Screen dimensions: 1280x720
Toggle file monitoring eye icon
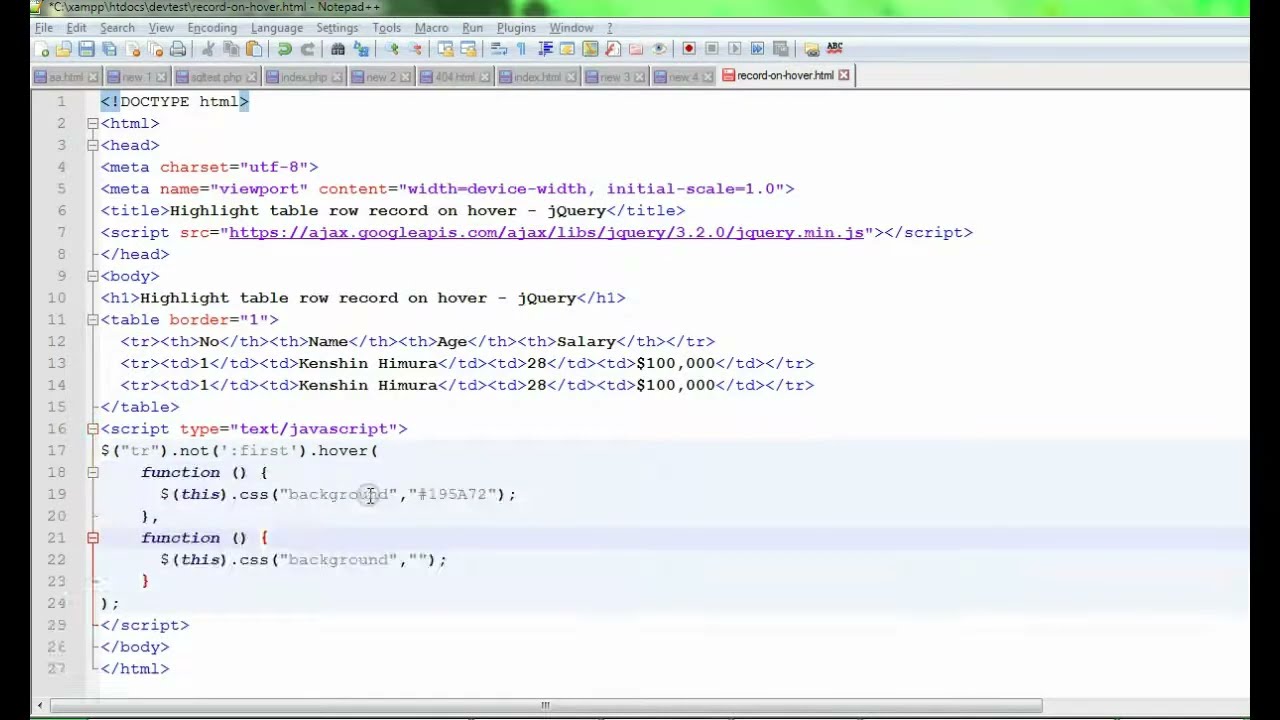click(659, 49)
